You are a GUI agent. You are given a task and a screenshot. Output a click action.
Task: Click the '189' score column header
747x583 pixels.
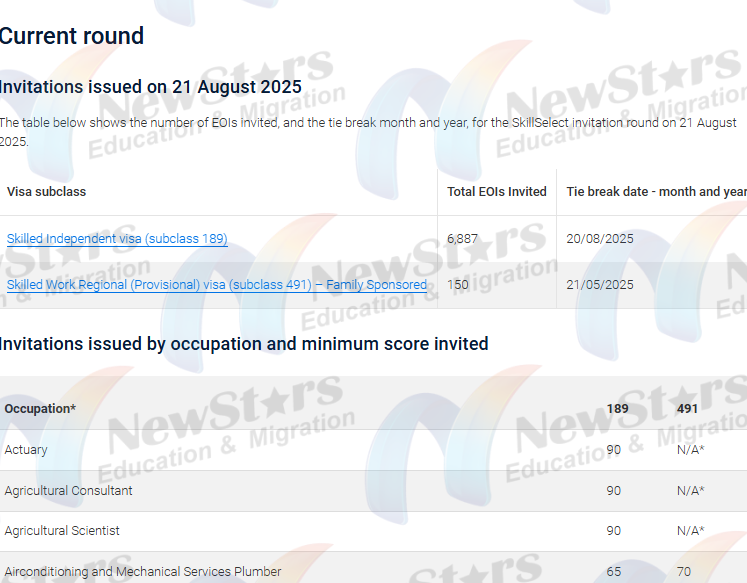click(x=617, y=409)
